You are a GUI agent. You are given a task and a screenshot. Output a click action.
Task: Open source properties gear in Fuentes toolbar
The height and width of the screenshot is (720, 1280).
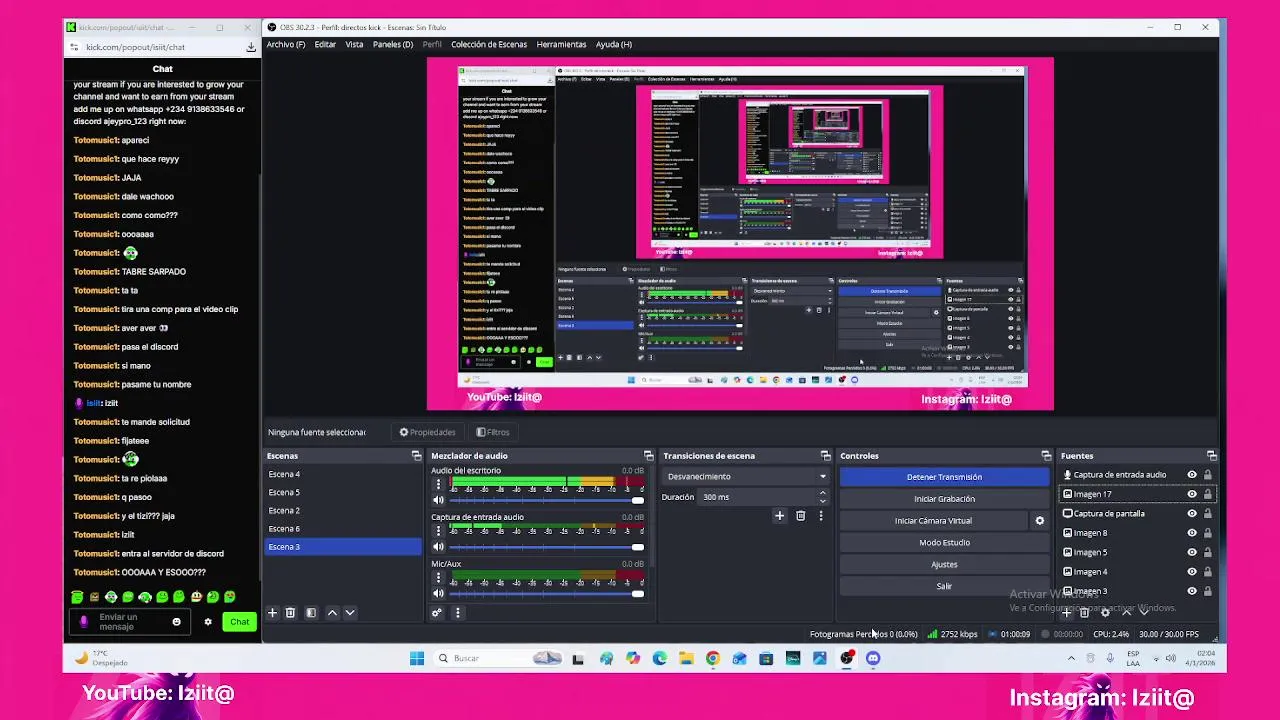click(1105, 613)
